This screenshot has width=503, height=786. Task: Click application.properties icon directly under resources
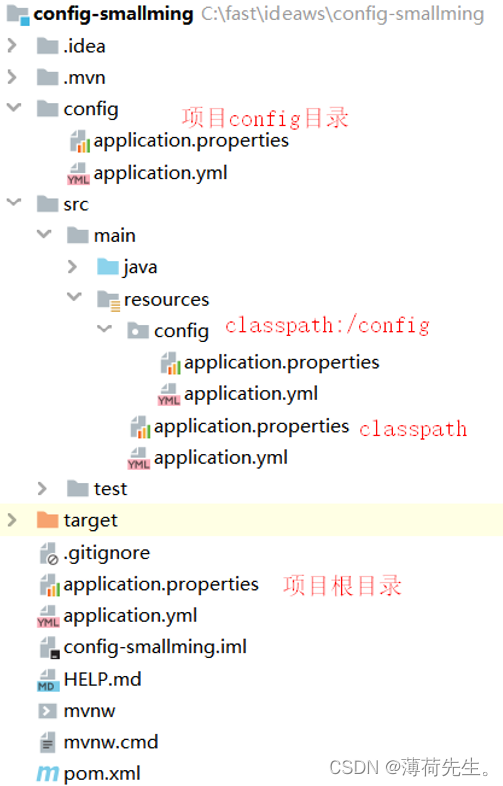(x=140, y=427)
